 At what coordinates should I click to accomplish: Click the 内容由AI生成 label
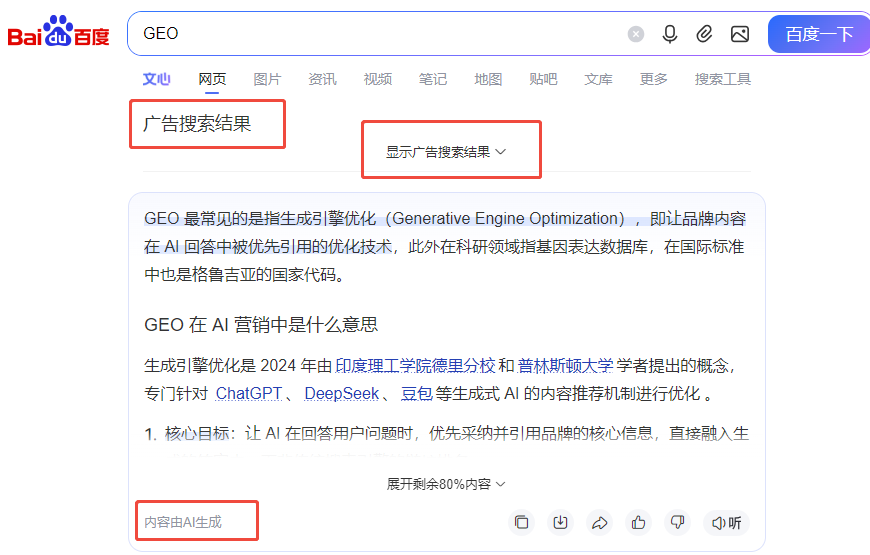(183, 522)
